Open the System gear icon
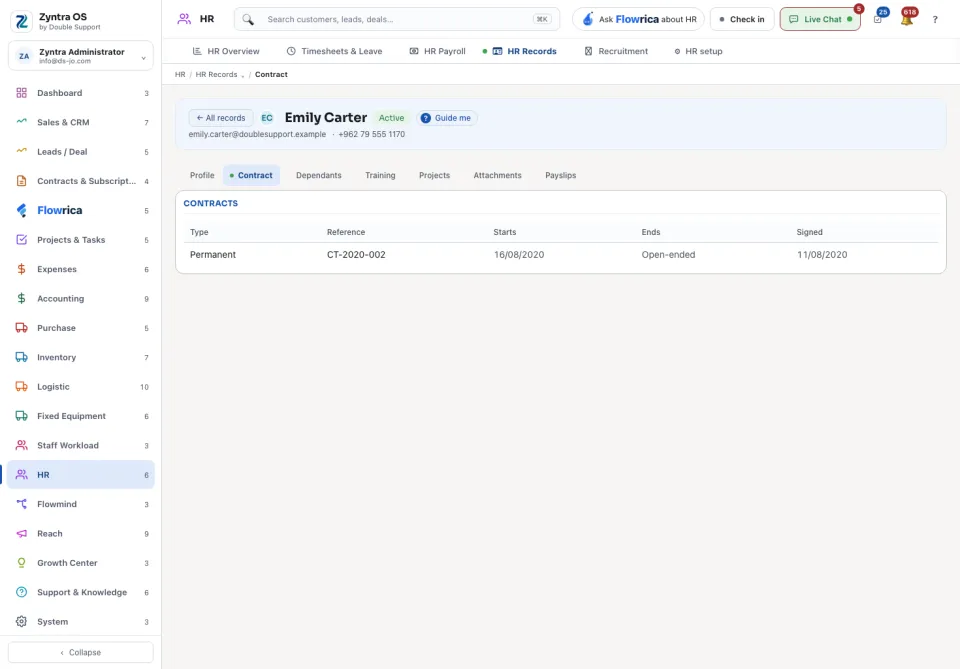This screenshot has height=669, width=960. pos(21,621)
